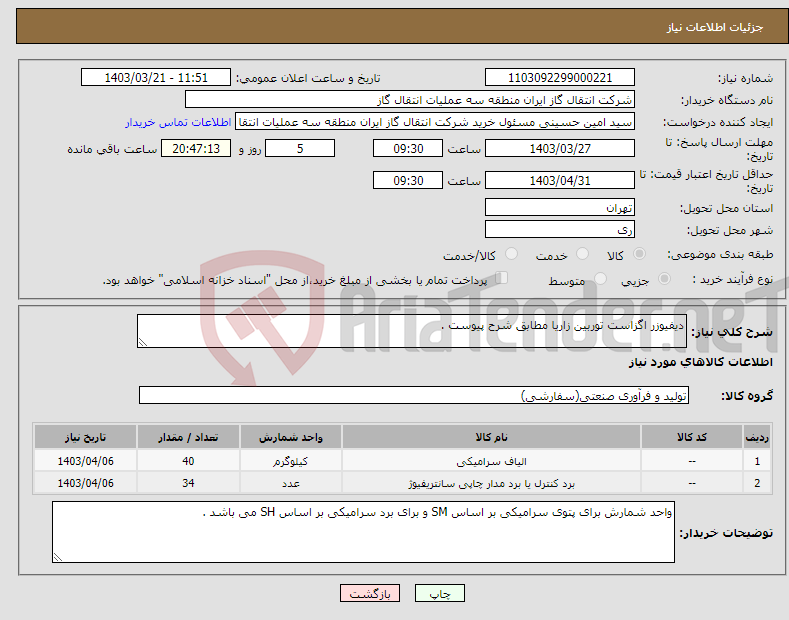The width and height of the screenshot is (789, 620).
Task: Click the نام کالا column header
Action: point(491,437)
